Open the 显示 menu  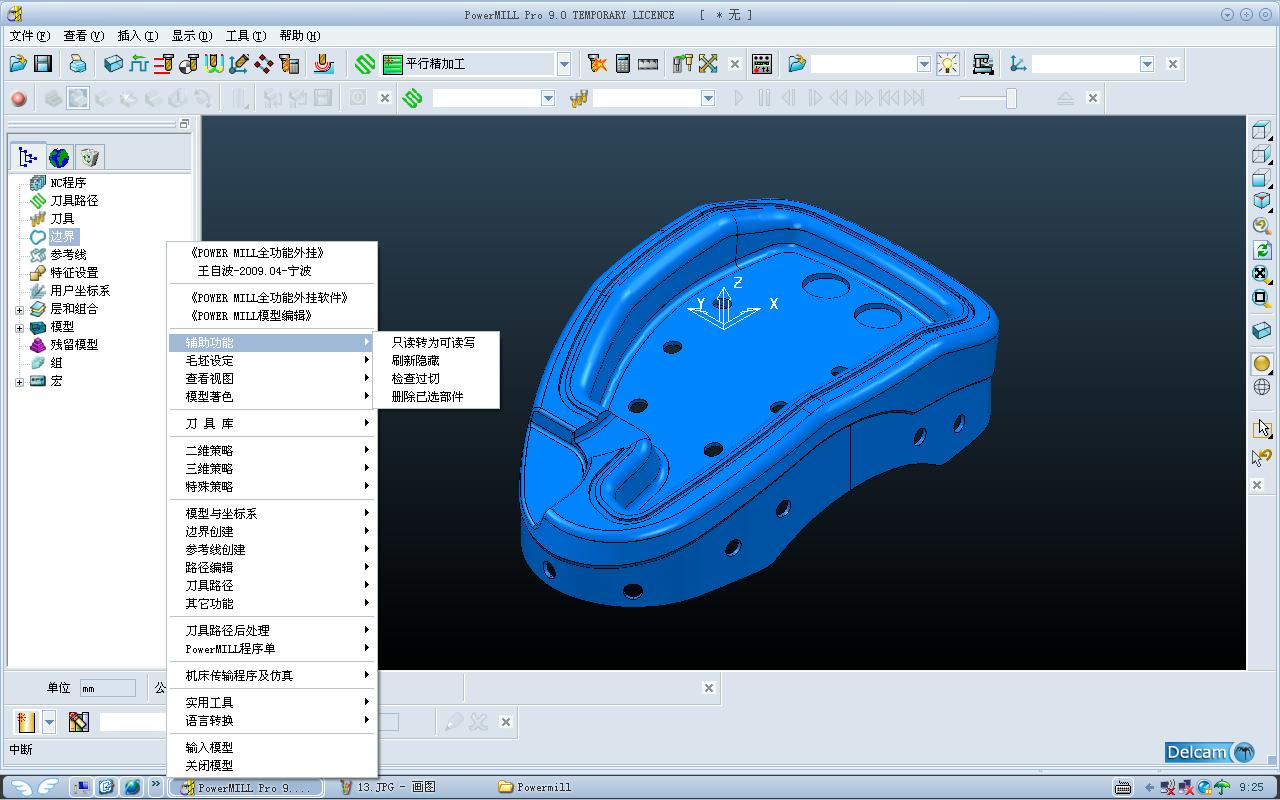[x=191, y=36]
